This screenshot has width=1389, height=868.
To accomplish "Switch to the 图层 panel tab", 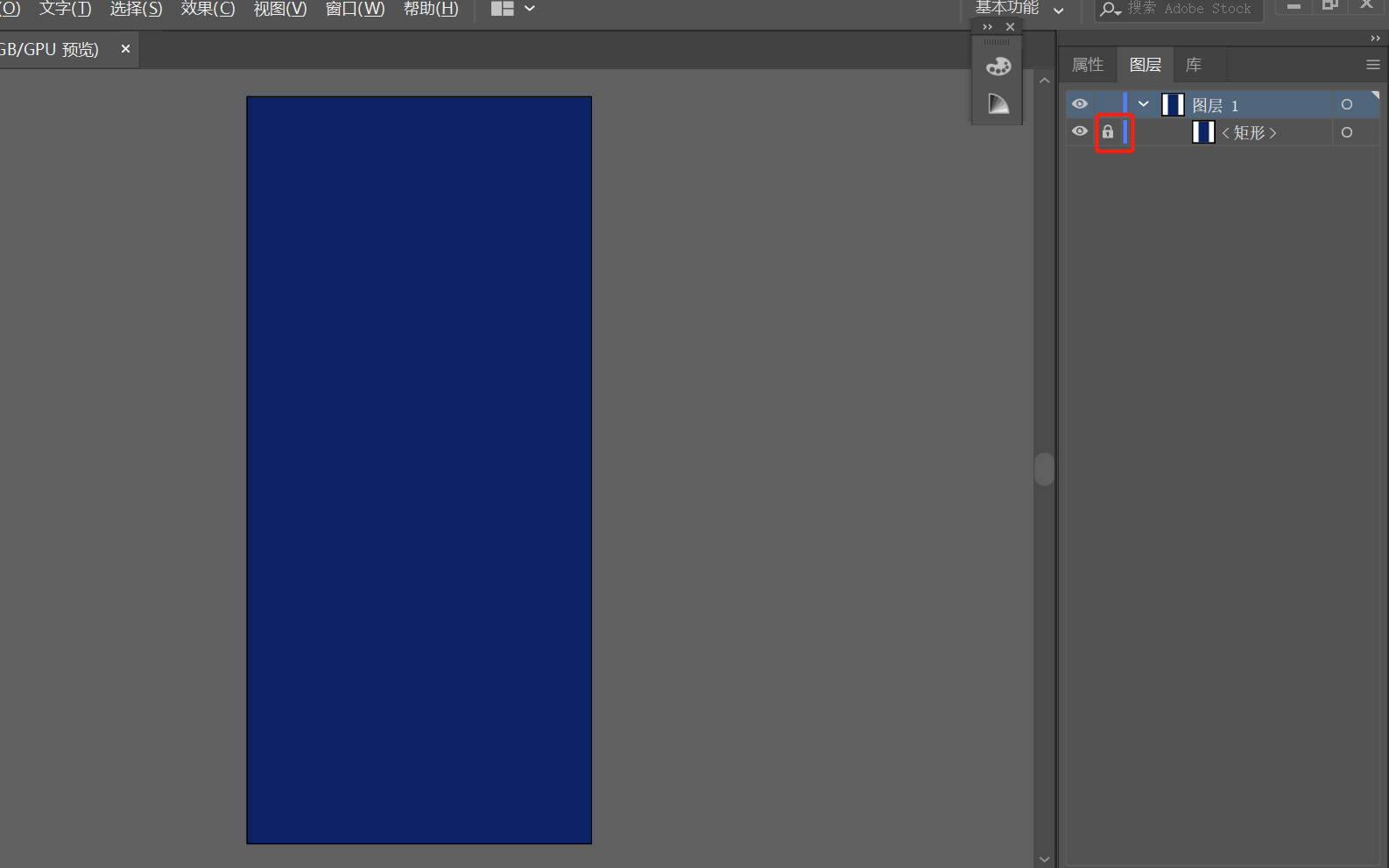I will coord(1146,65).
